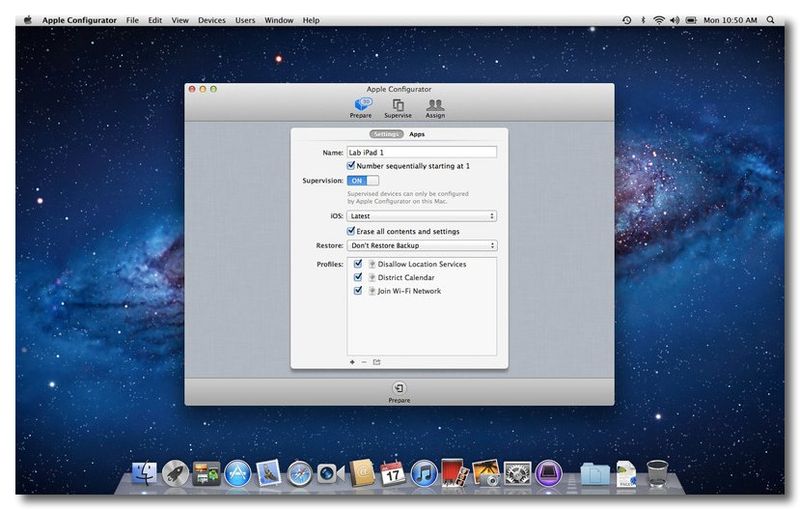Open the Users menu

tap(245, 20)
